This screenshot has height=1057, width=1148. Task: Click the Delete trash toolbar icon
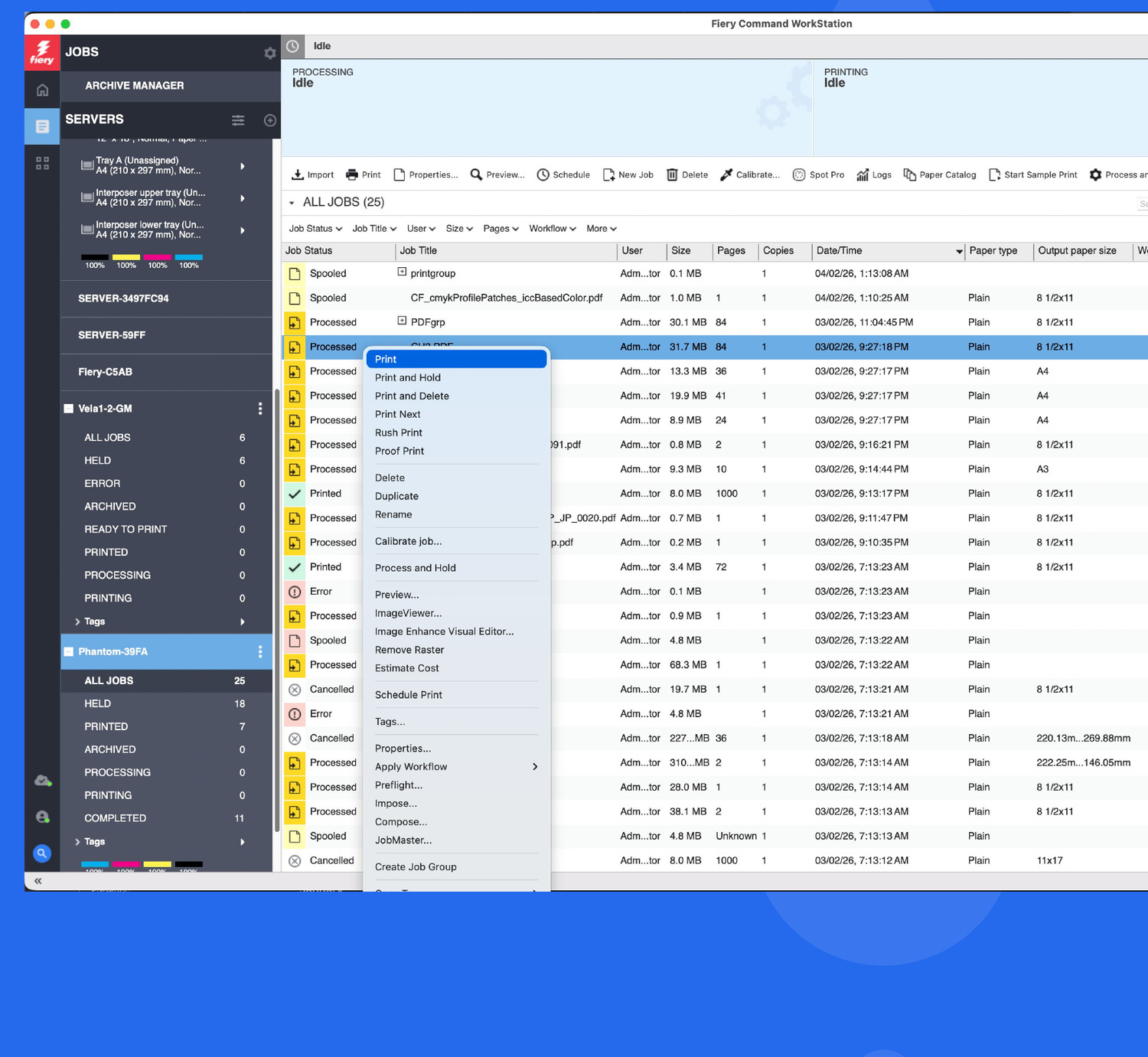pyautogui.click(x=687, y=175)
